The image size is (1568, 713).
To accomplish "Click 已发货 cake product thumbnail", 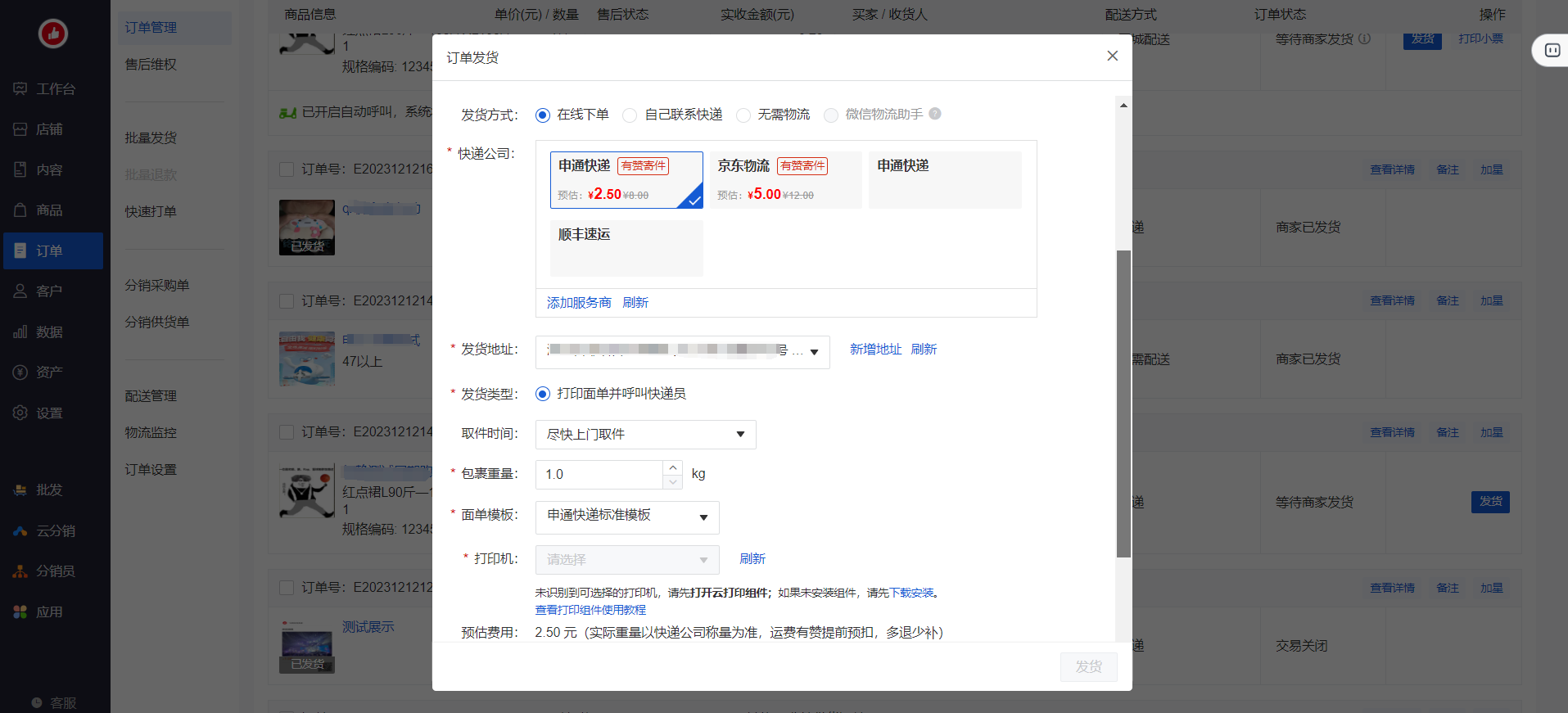I will coord(307,228).
